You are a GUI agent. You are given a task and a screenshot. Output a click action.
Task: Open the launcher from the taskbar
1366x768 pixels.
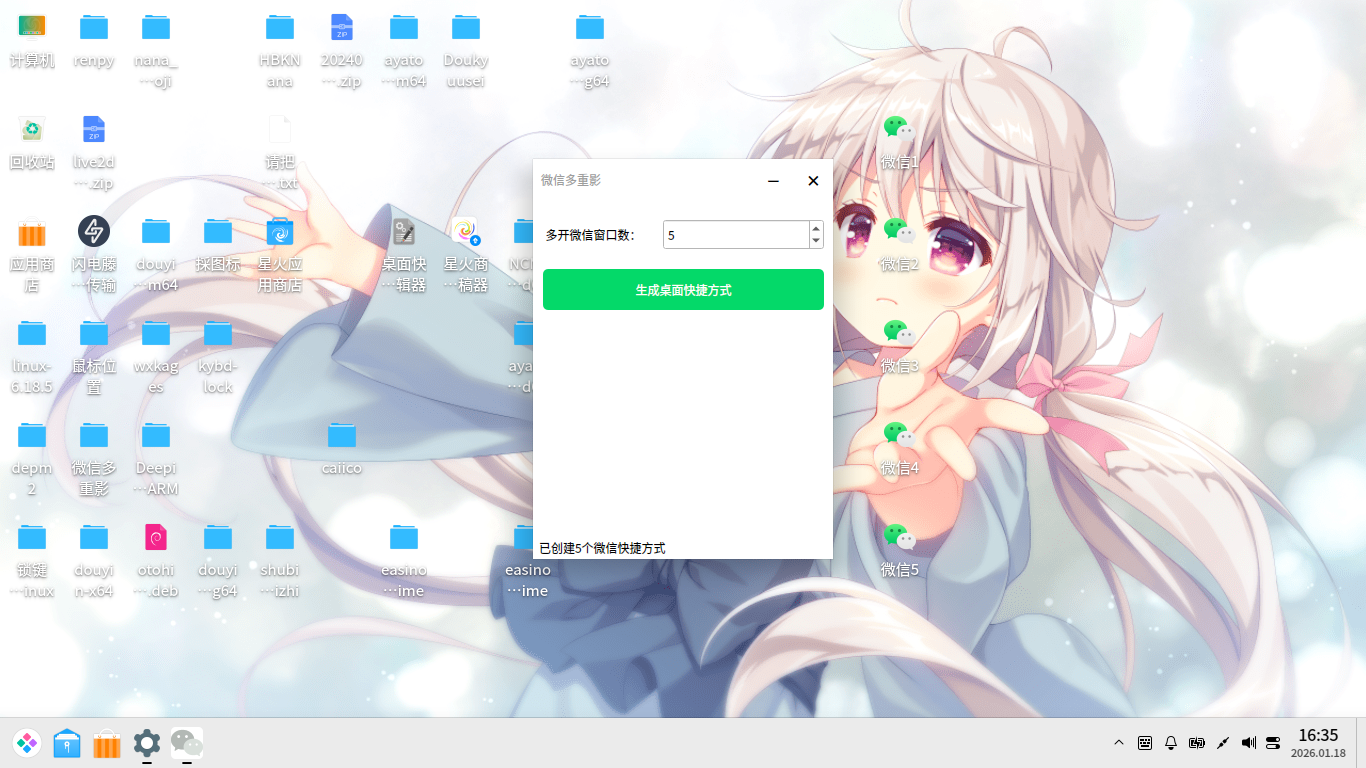pyautogui.click(x=27, y=743)
